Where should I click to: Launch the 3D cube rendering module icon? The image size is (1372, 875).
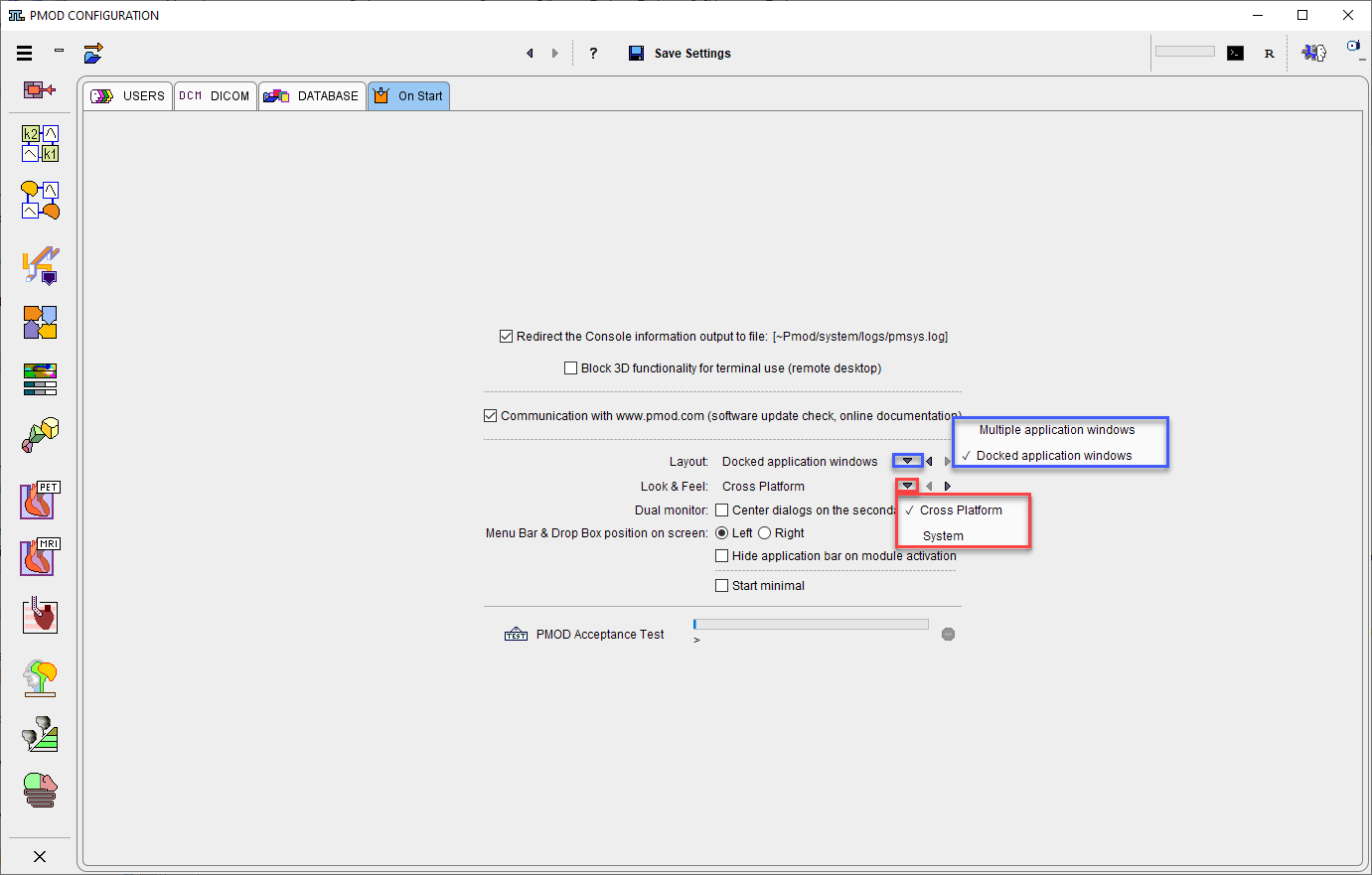click(x=40, y=435)
